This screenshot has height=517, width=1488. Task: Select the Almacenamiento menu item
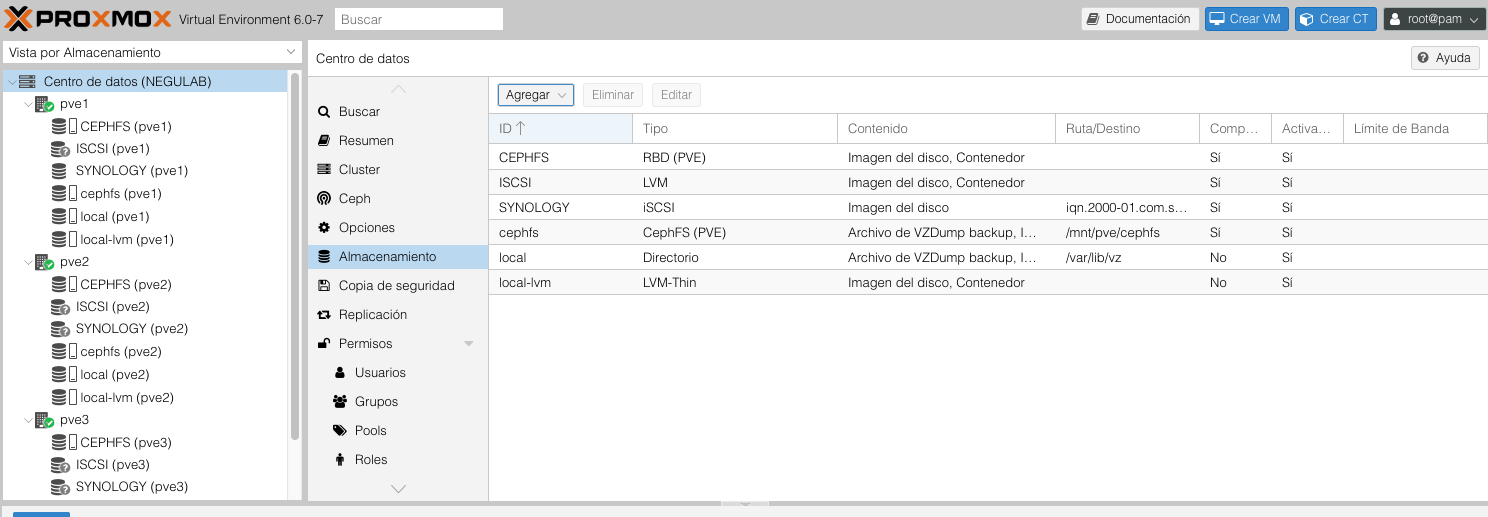coord(387,256)
